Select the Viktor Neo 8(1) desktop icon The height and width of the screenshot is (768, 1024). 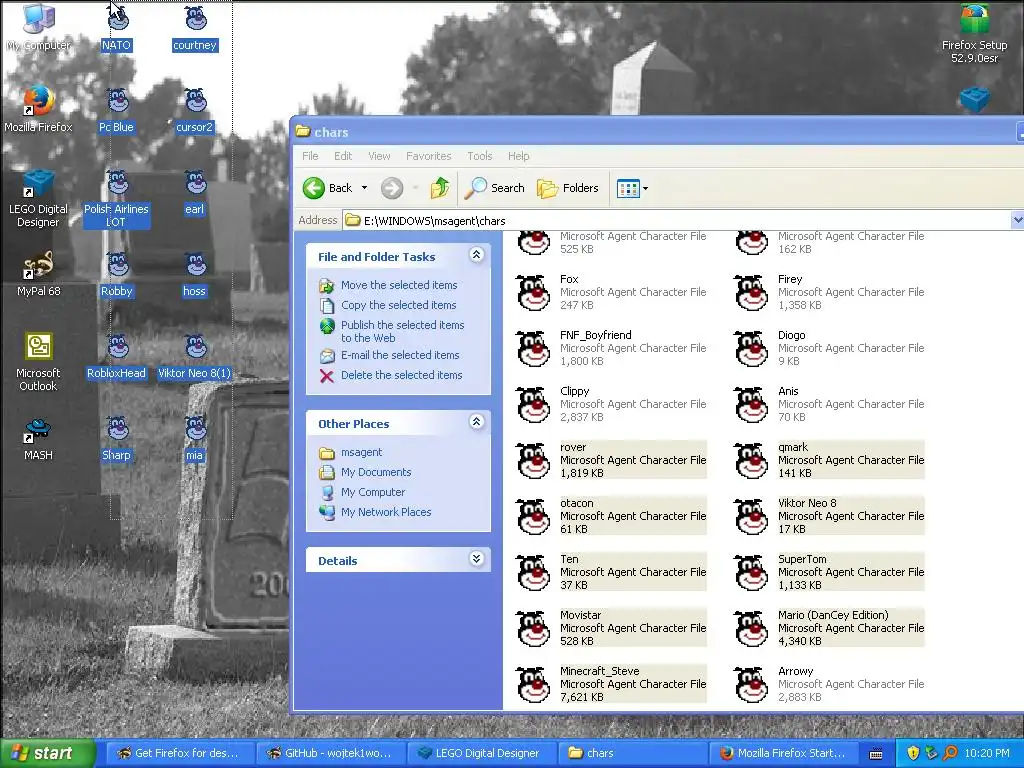(195, 347)
